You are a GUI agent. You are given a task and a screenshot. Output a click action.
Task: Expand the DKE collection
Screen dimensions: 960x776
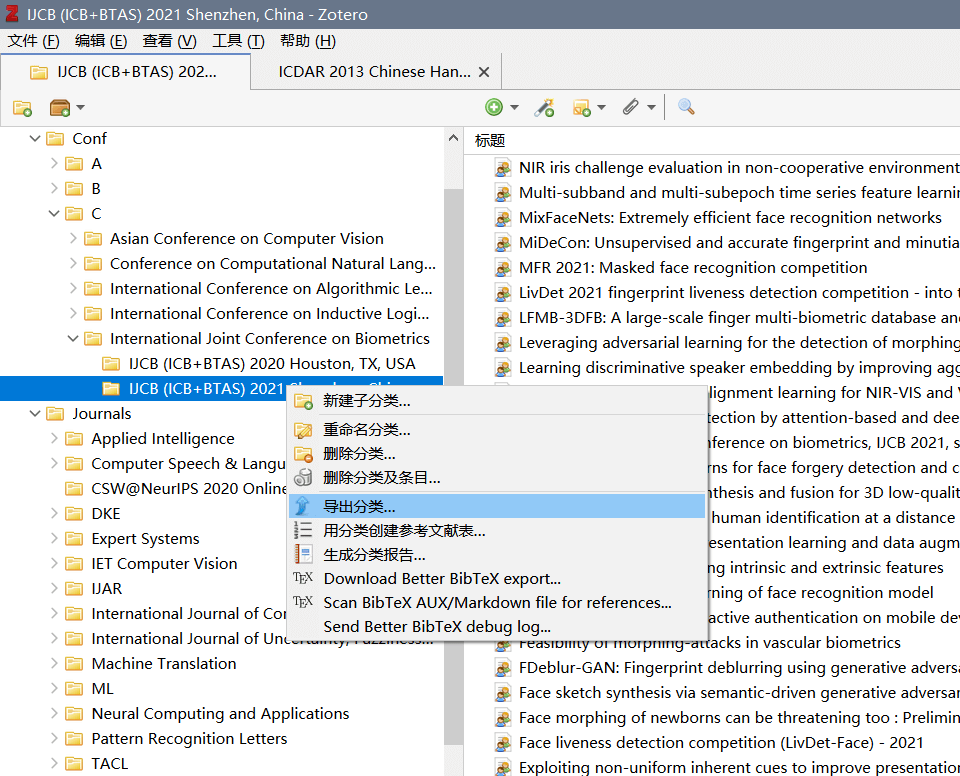point(54,514)
